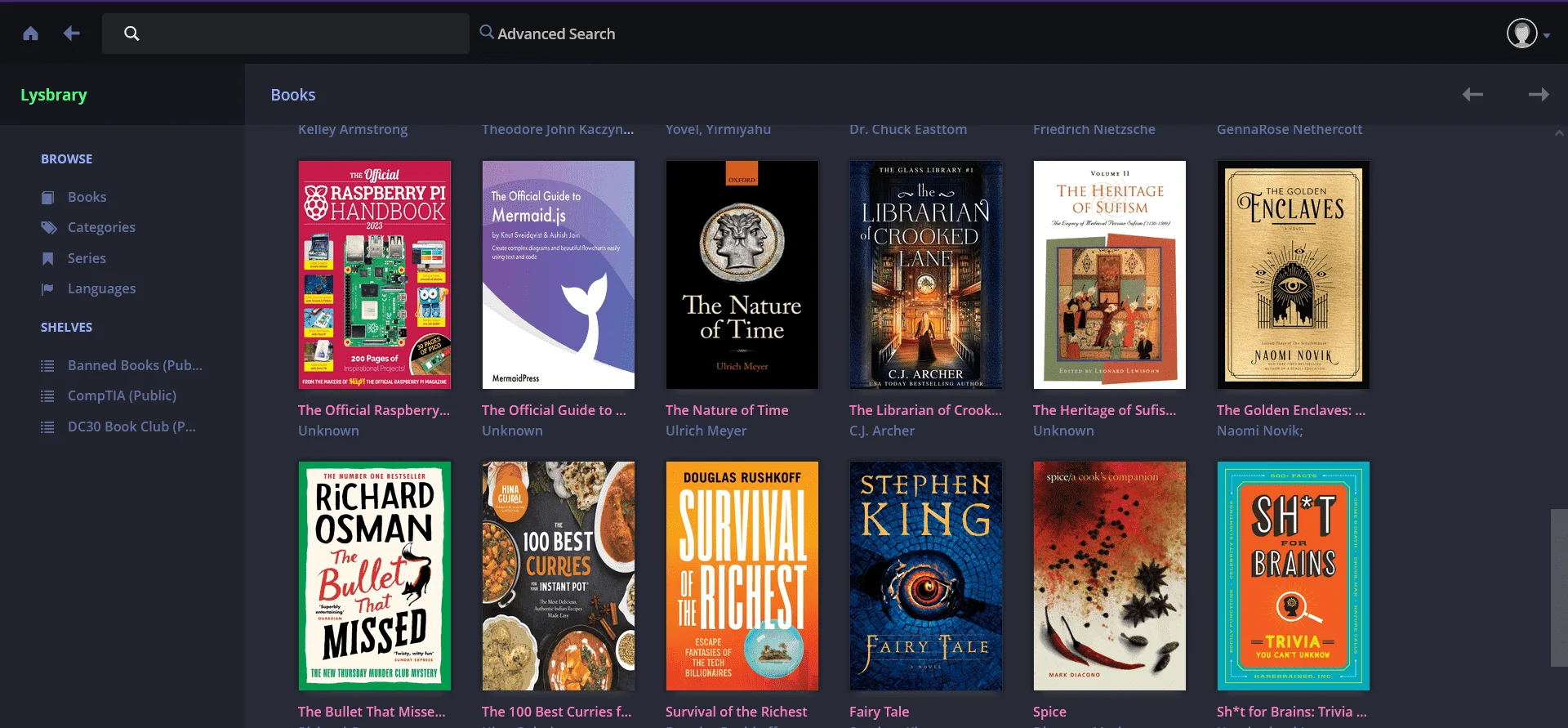
Task: Click the Books sidebar book icon
Action: (48, 198)
